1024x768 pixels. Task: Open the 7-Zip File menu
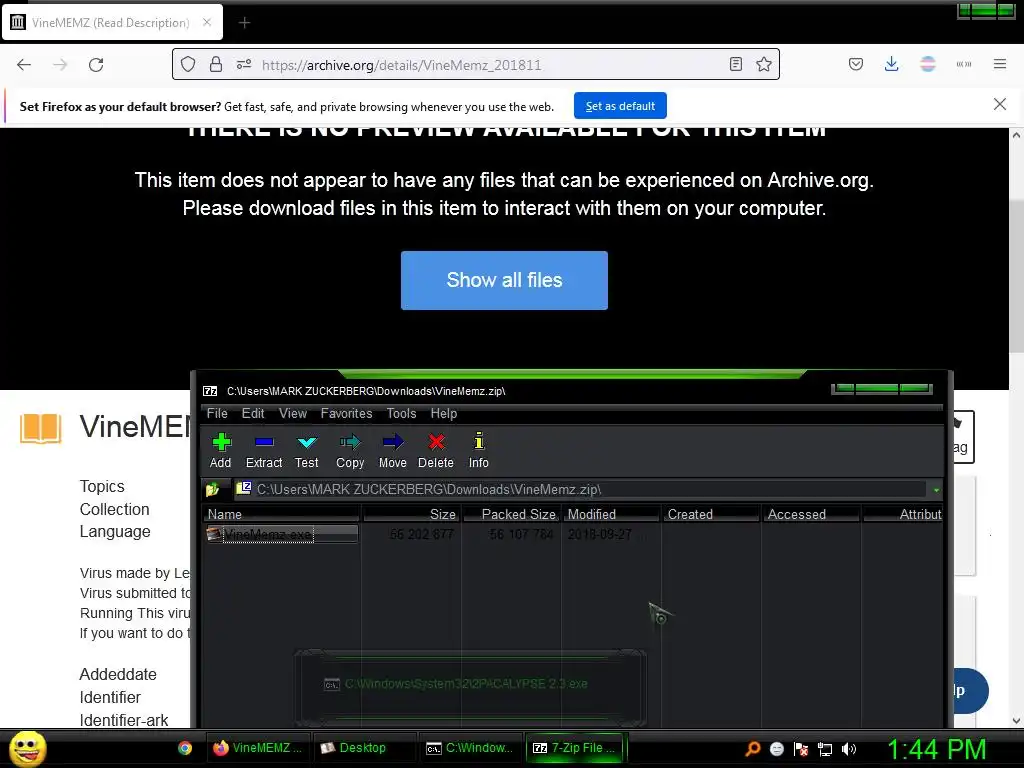pyautogui.click(x=217, y=413)
